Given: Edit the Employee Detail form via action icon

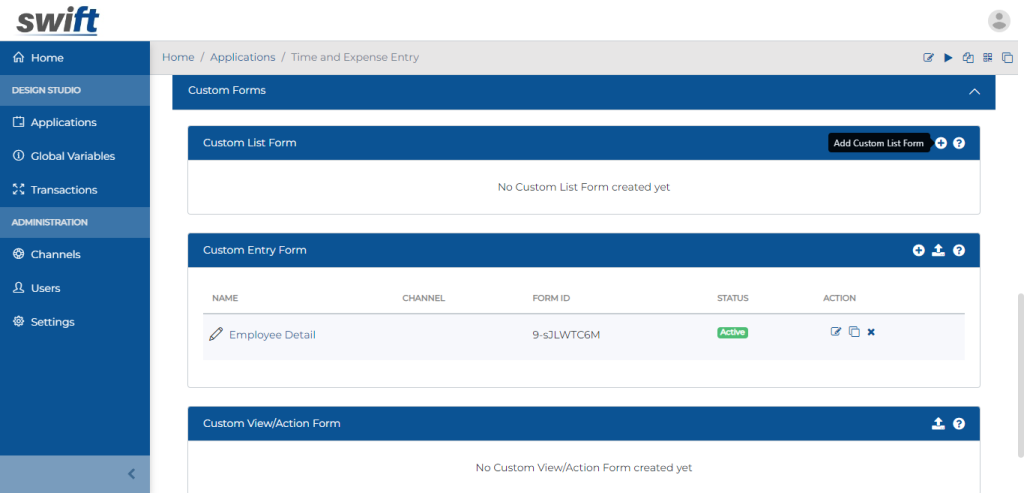Looking at the screenshot, I should pos(836,332).
